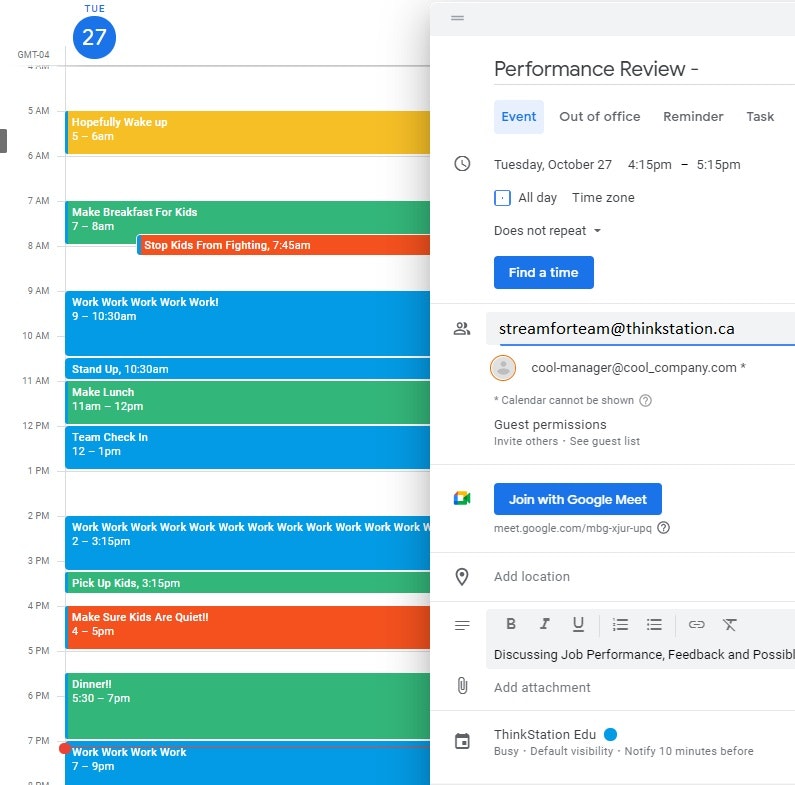Image resolution: width=795 pixels, height=785 pixels.
Task: Click the clock icon beside event date
Action: coord(462,164)
